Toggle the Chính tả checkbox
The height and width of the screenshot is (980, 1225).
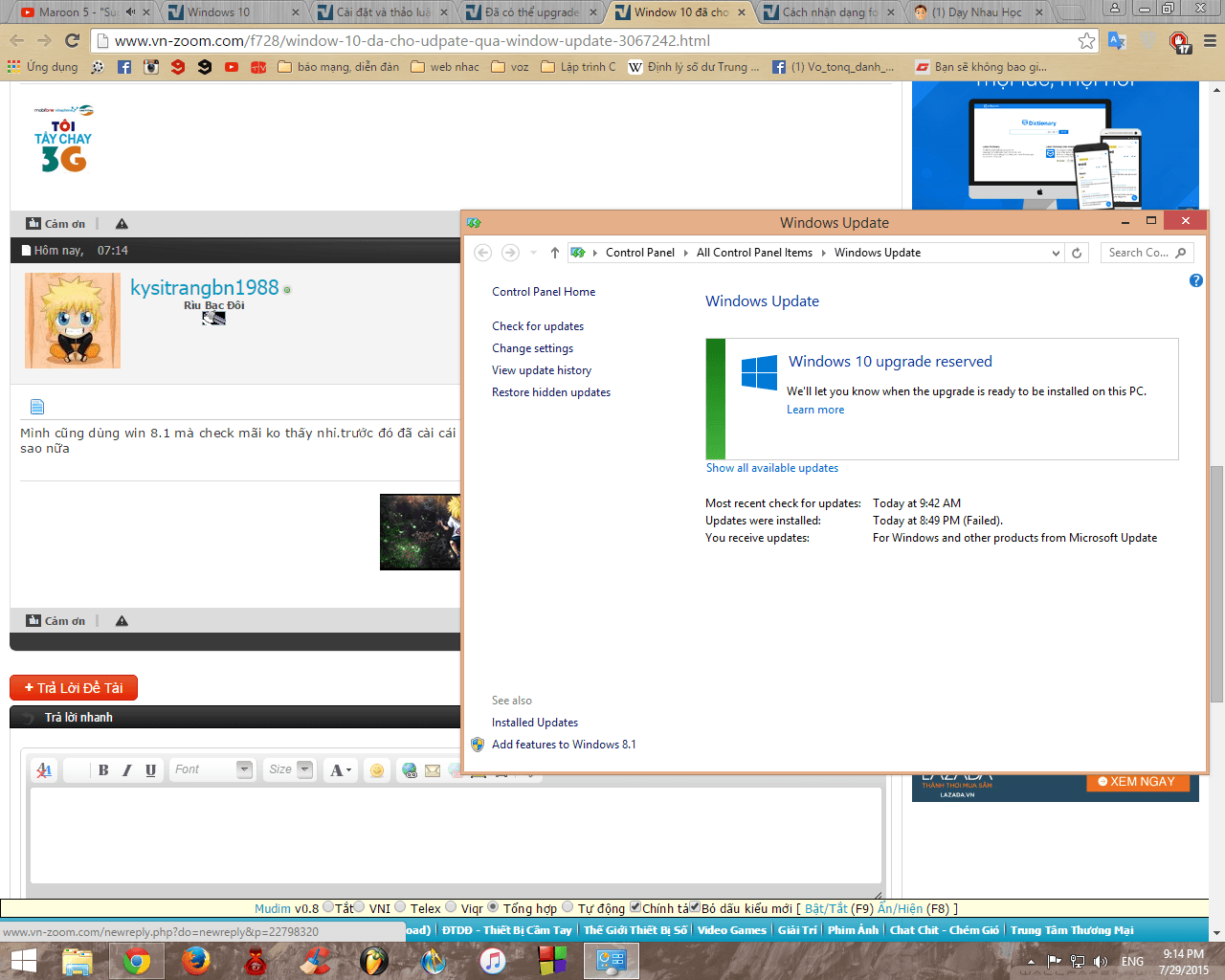635,907
